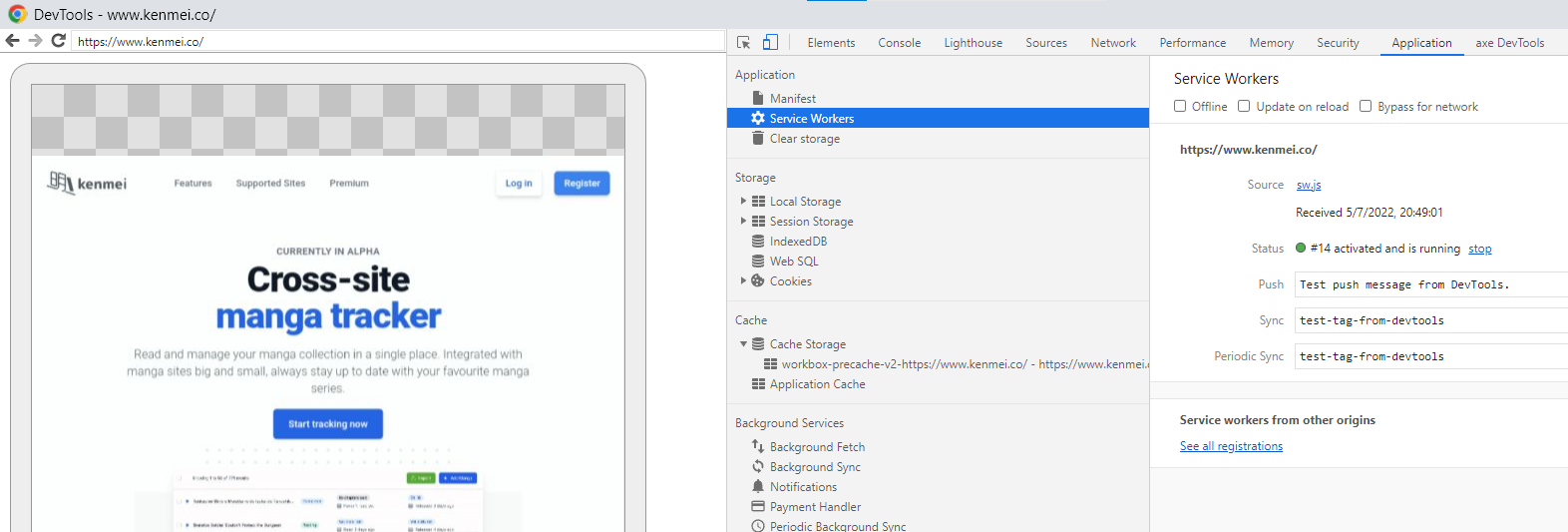Click the Cookies icon
Screen dimensions: 1568x532
coord(758,280)
